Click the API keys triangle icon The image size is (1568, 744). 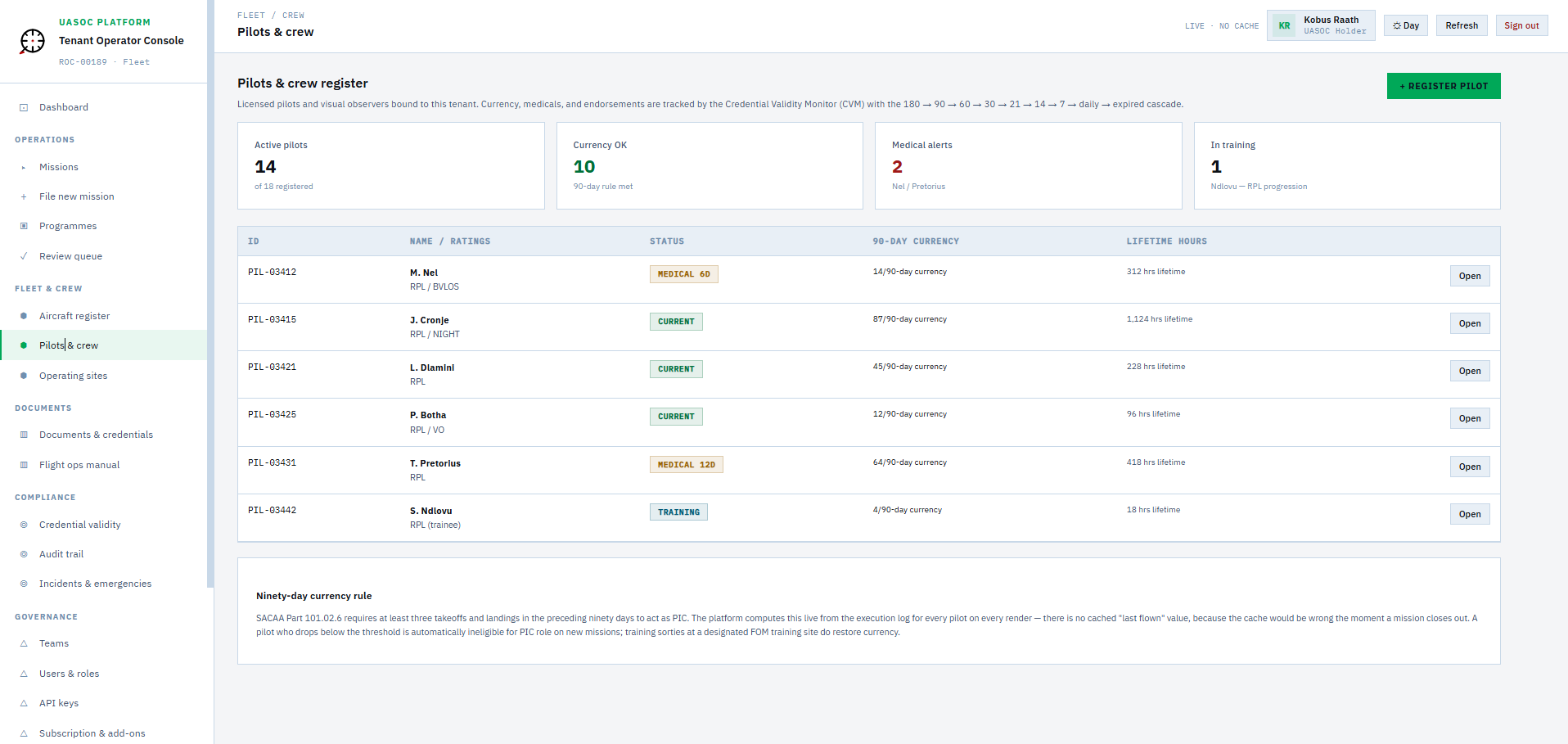24,703
